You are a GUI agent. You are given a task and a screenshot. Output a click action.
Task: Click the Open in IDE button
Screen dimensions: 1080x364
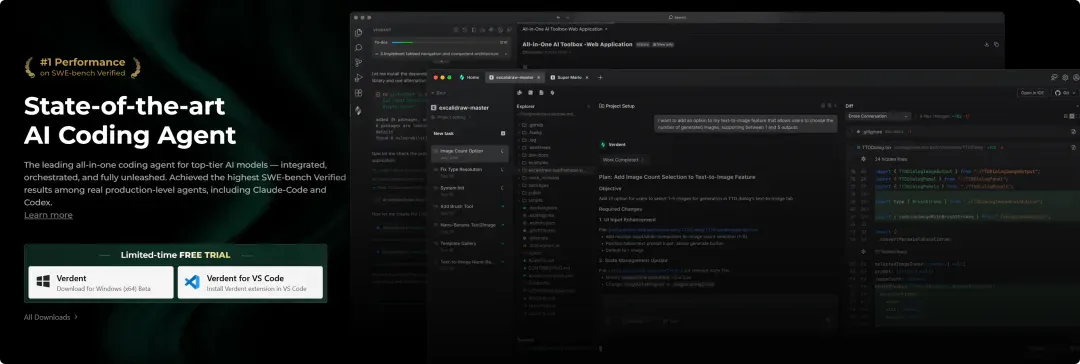pos(1031,92)
